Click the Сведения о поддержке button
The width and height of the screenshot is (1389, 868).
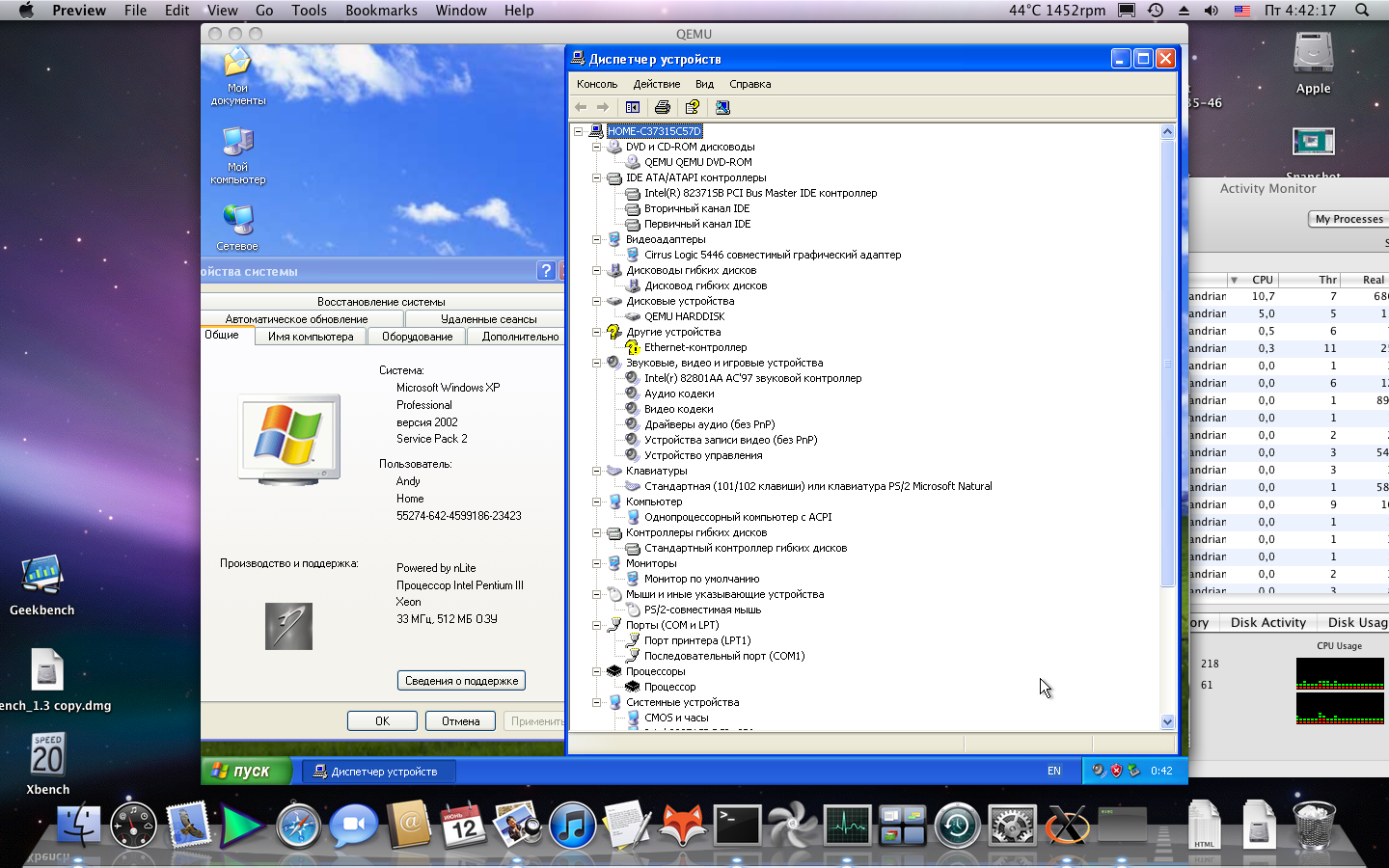461,681
